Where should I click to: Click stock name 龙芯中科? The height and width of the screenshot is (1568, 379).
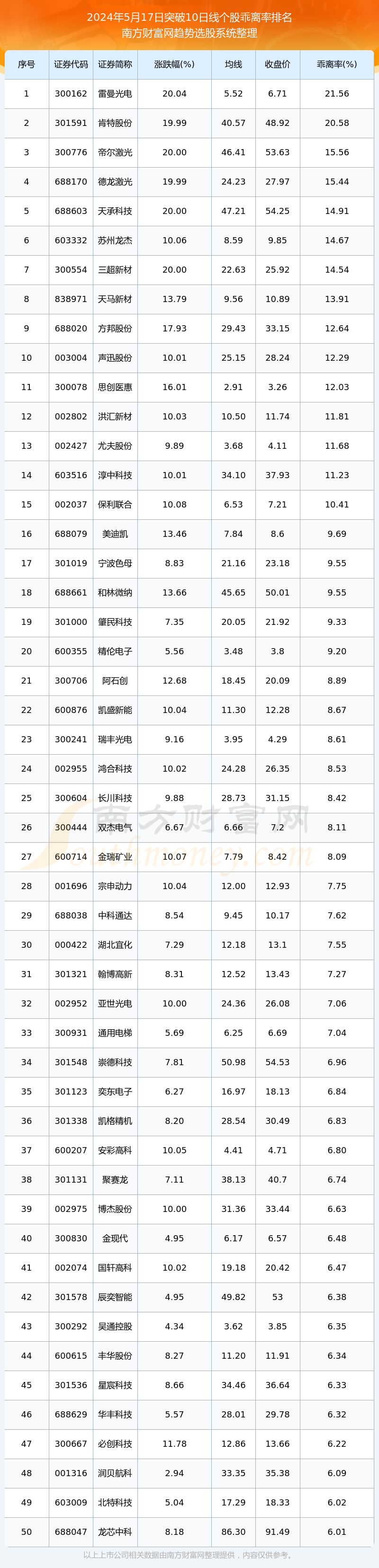coord(115,1532)
